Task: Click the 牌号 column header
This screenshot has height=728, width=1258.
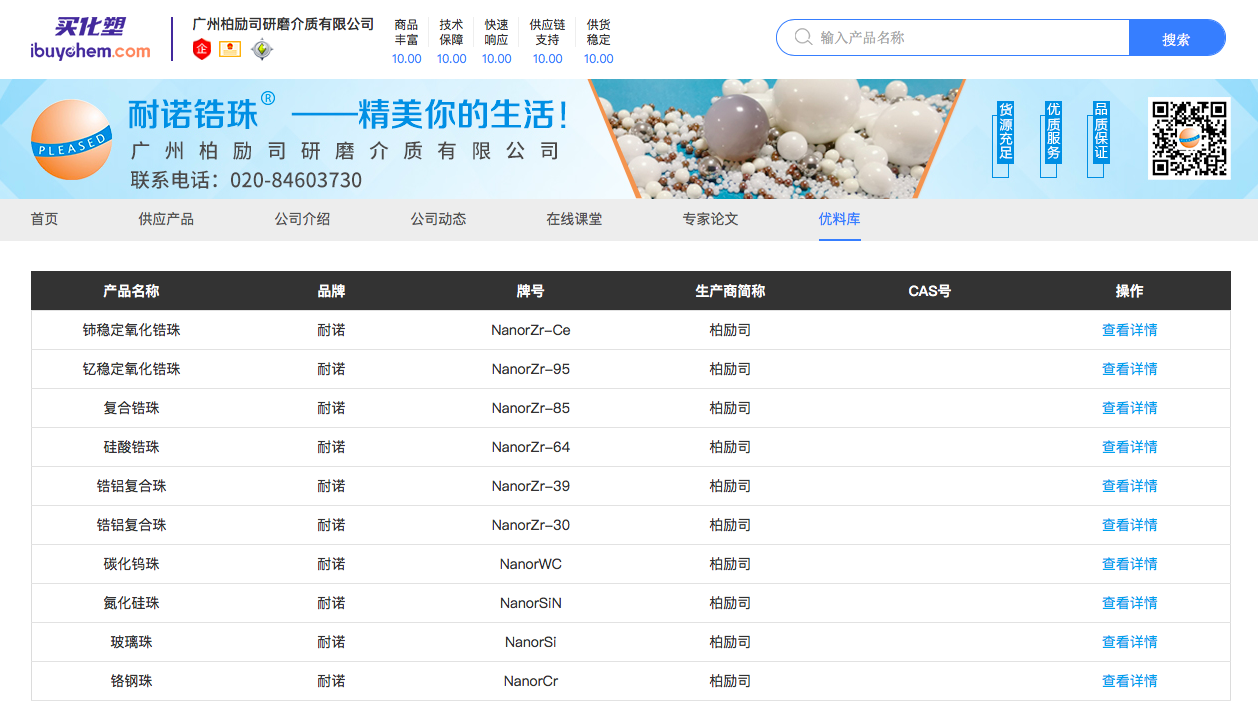Action: pyautogui.click(x=531, y=291)
